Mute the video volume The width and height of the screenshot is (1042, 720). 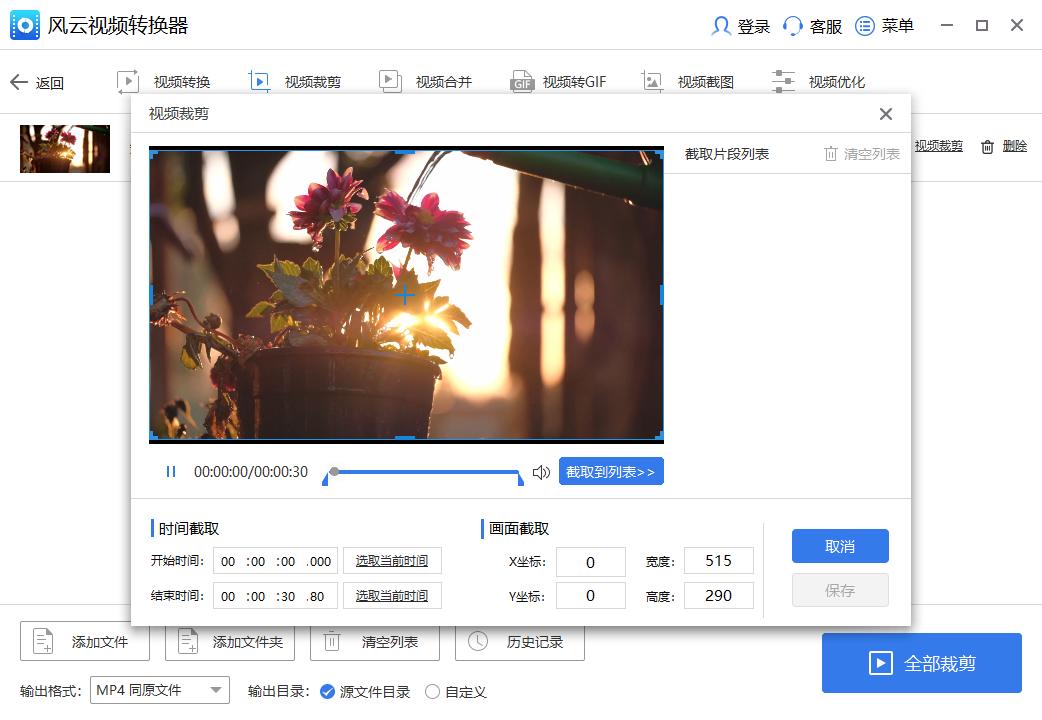[542, 471]
